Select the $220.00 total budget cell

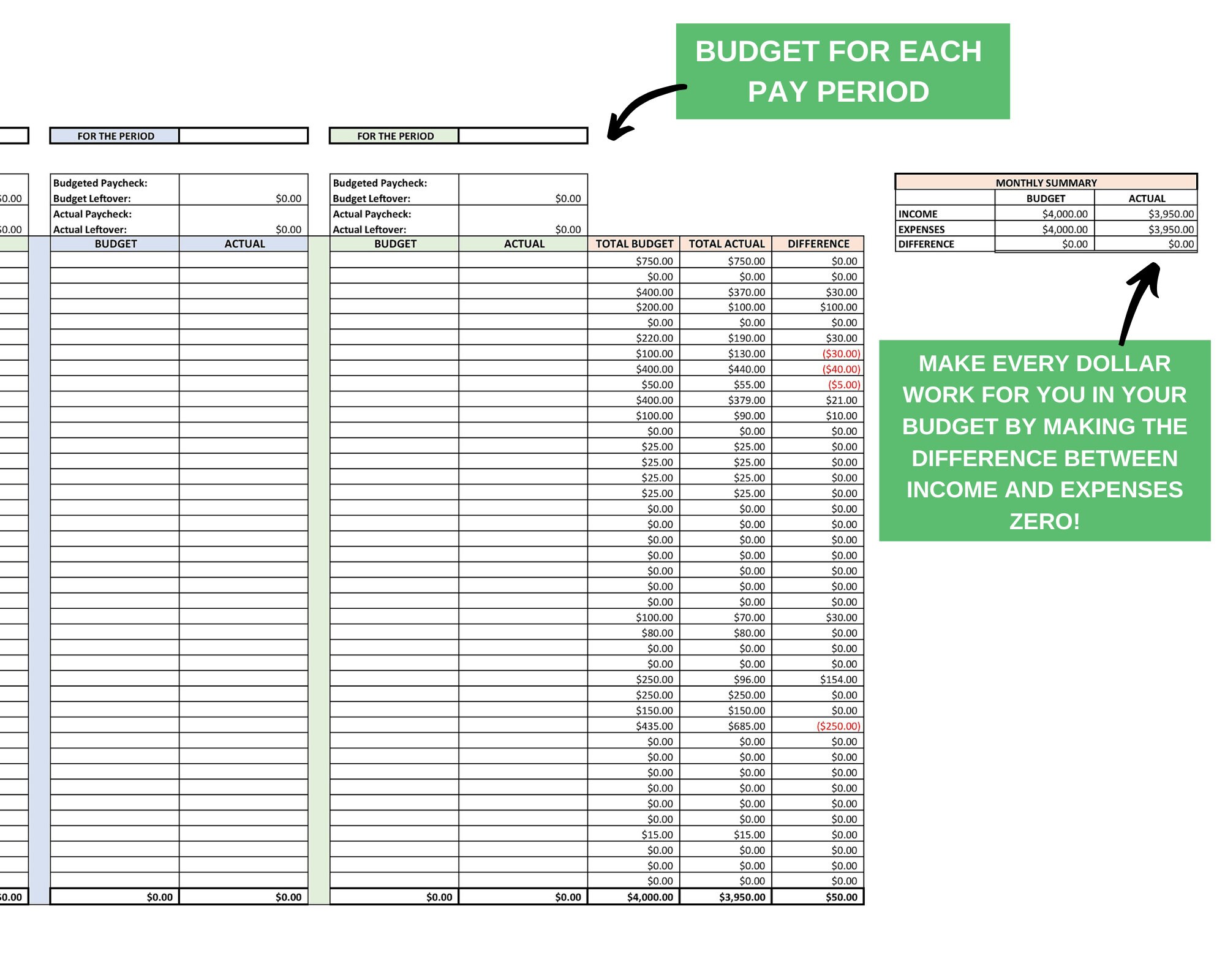coord(634,338)
